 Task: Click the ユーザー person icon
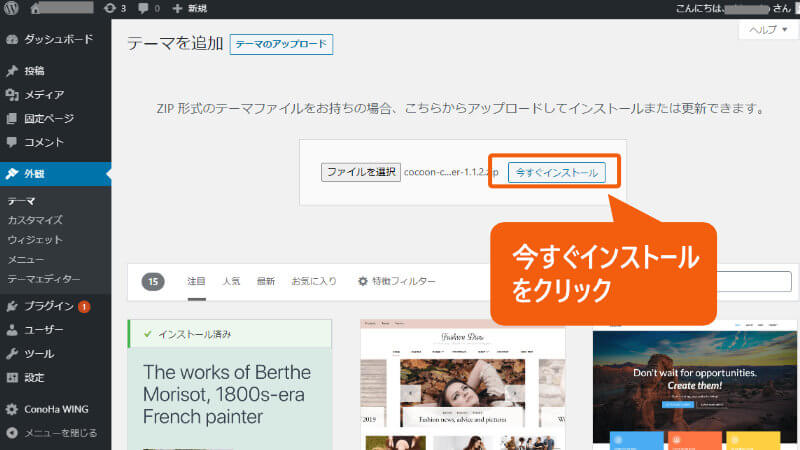click(12, 330)
